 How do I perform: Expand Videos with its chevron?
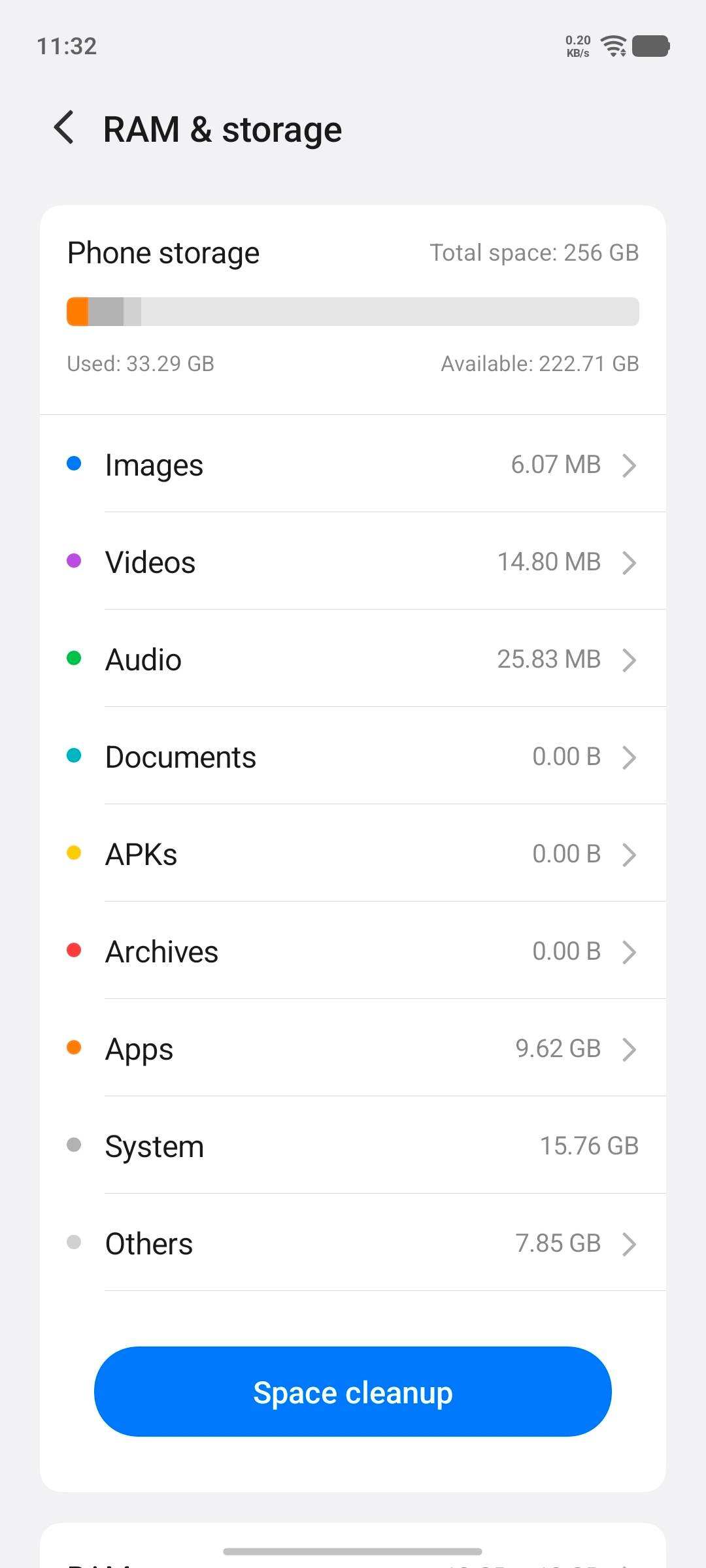[x=629, y=563]
